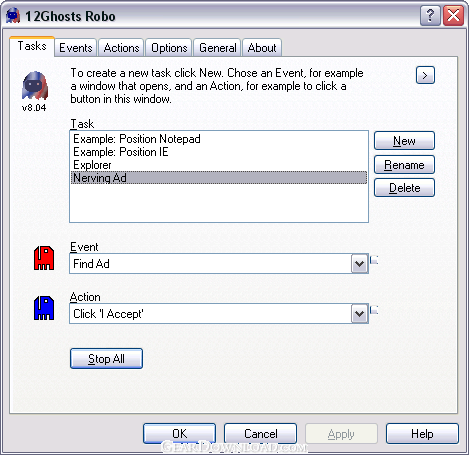Click the small flag icon beside Event dropdown

pyautogui.click(x=374, y=259)
